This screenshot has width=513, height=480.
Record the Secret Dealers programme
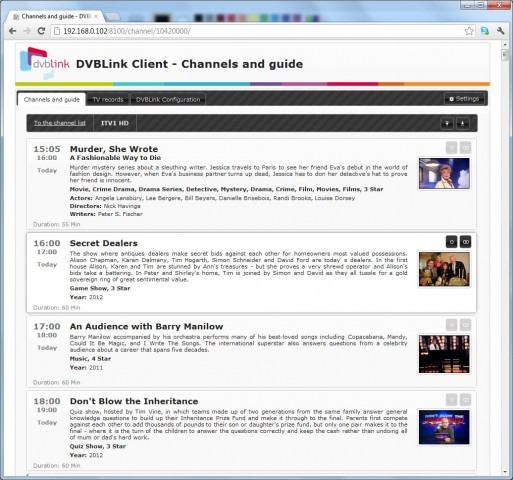(451, 242)
